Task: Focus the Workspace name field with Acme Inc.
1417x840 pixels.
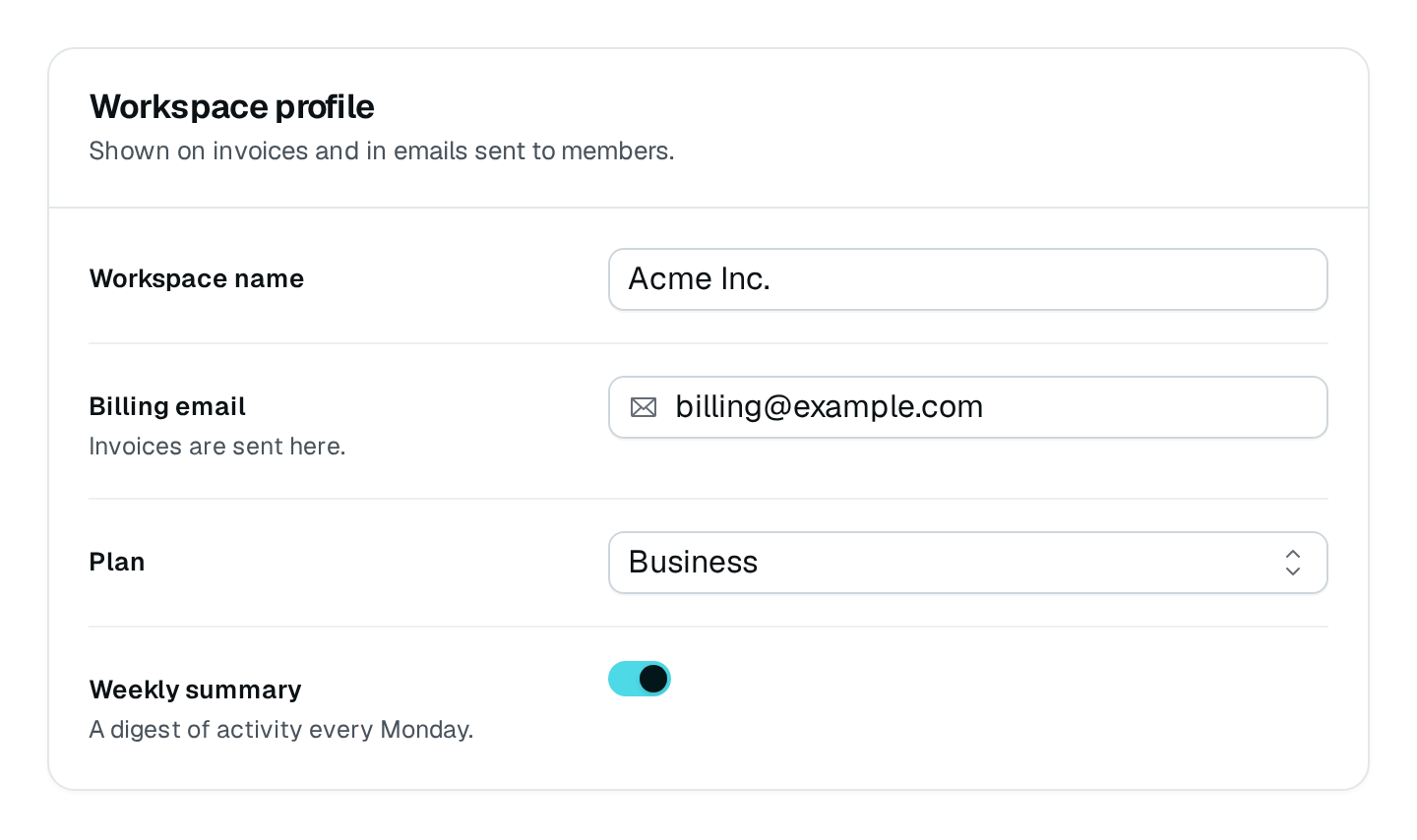Action: (968, 279)
